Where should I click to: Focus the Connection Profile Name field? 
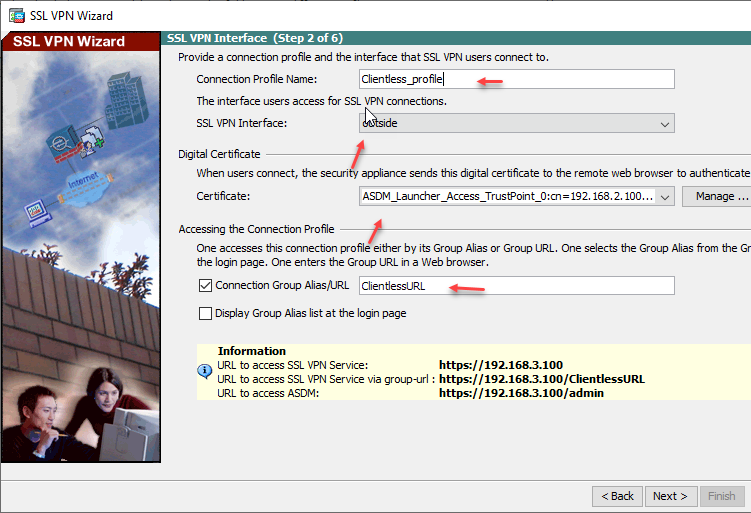(516, 79)
